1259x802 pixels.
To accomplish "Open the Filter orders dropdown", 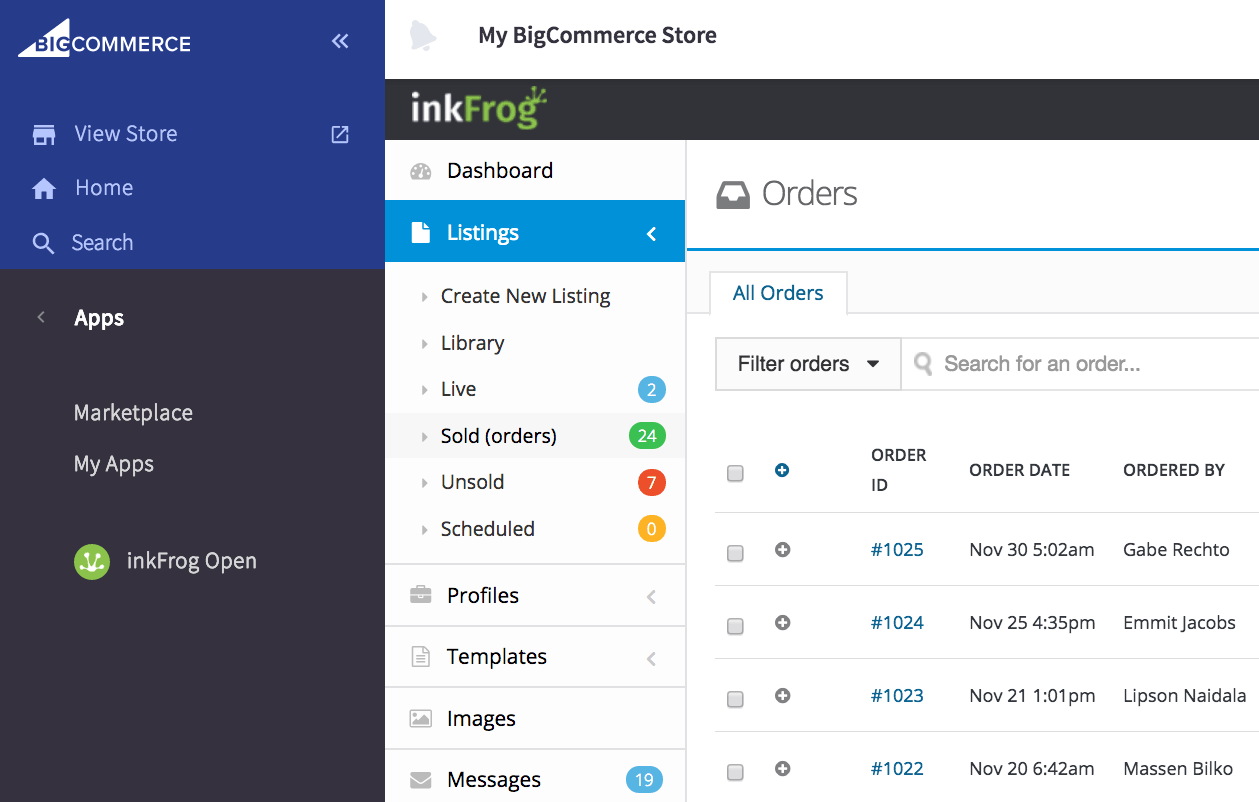I will click(808, 364).
